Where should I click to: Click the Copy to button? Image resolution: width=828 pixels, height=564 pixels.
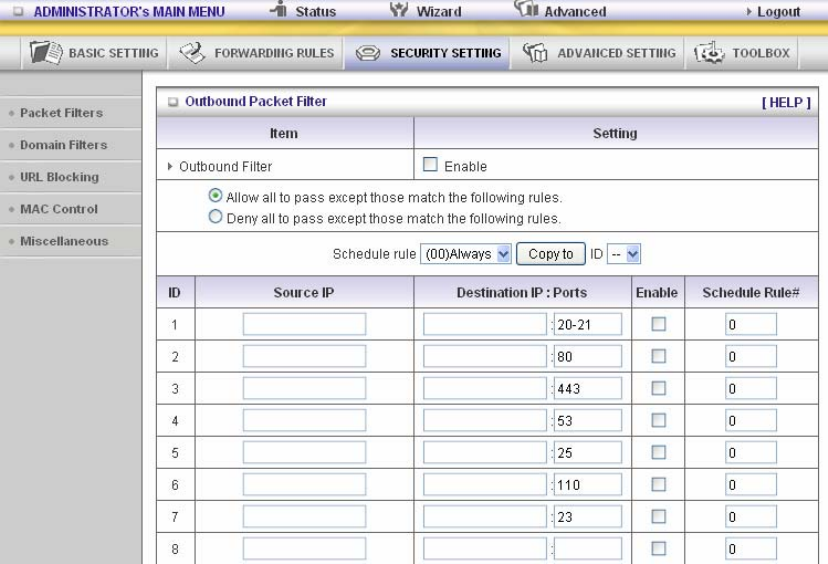pos(551,254)
